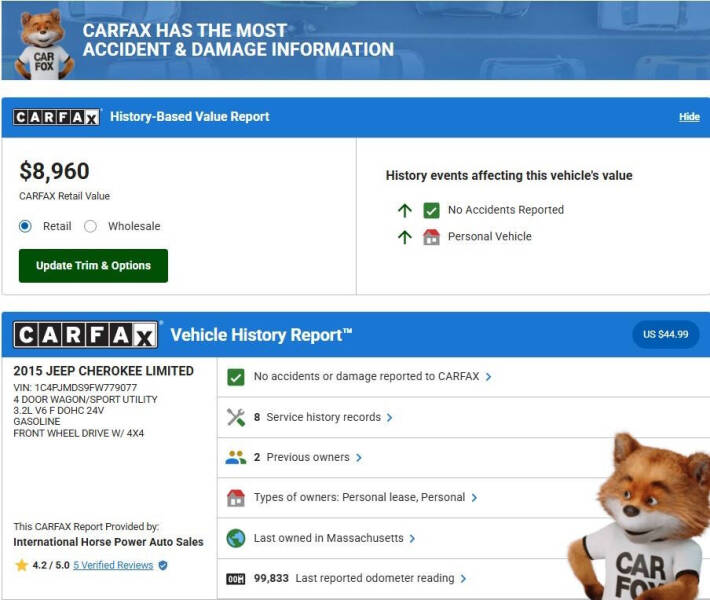Open the 5 Verified Reviews link

112,565
